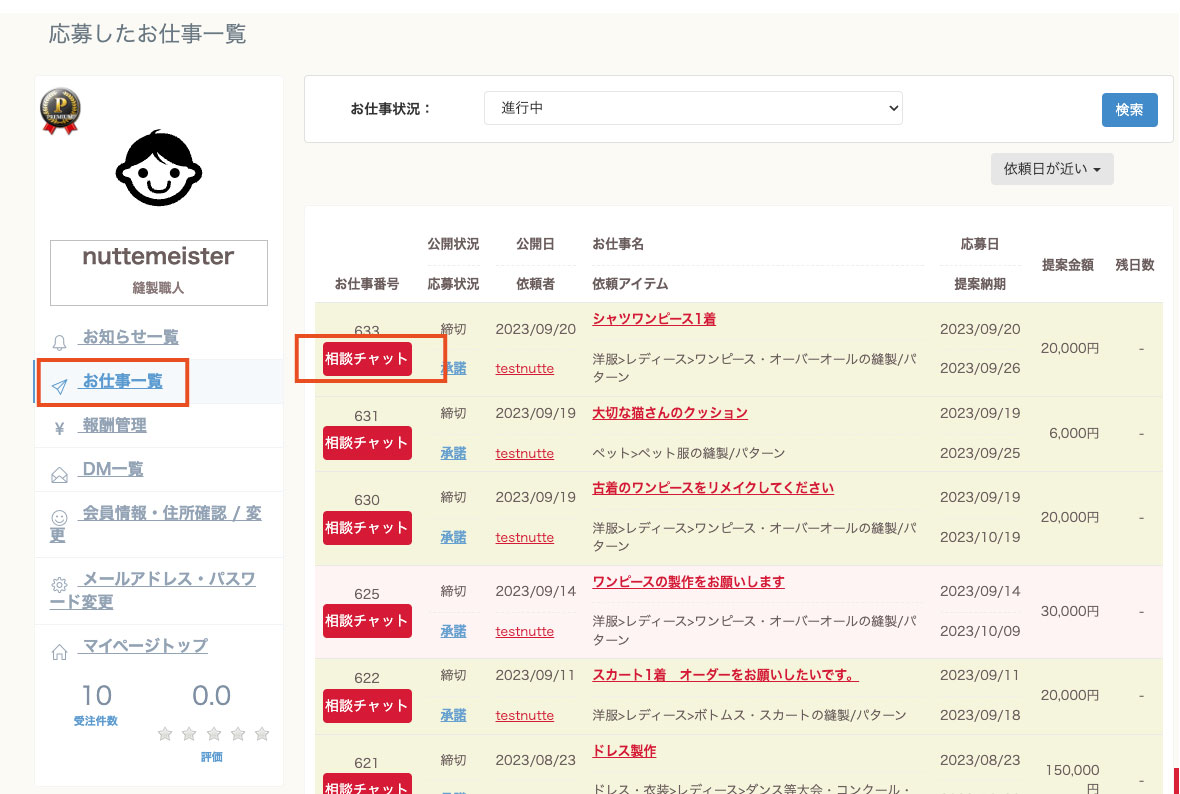Image resolution: width=1180 pixels, height=794 pixels.
Task: Click the yen icon beside 報酬管理
Action: tap(59, 430)
